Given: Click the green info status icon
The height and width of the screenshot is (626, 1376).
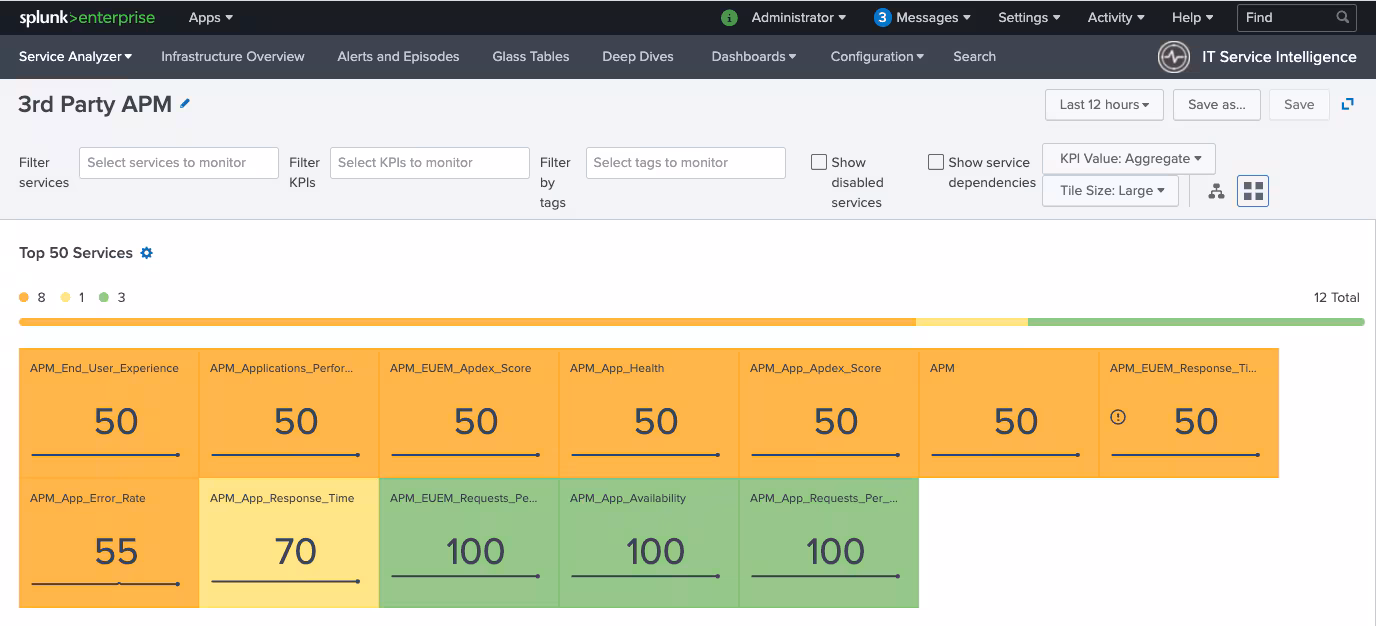Looking at the screenshot, I should pyautogui.click(x=730, y=18).
